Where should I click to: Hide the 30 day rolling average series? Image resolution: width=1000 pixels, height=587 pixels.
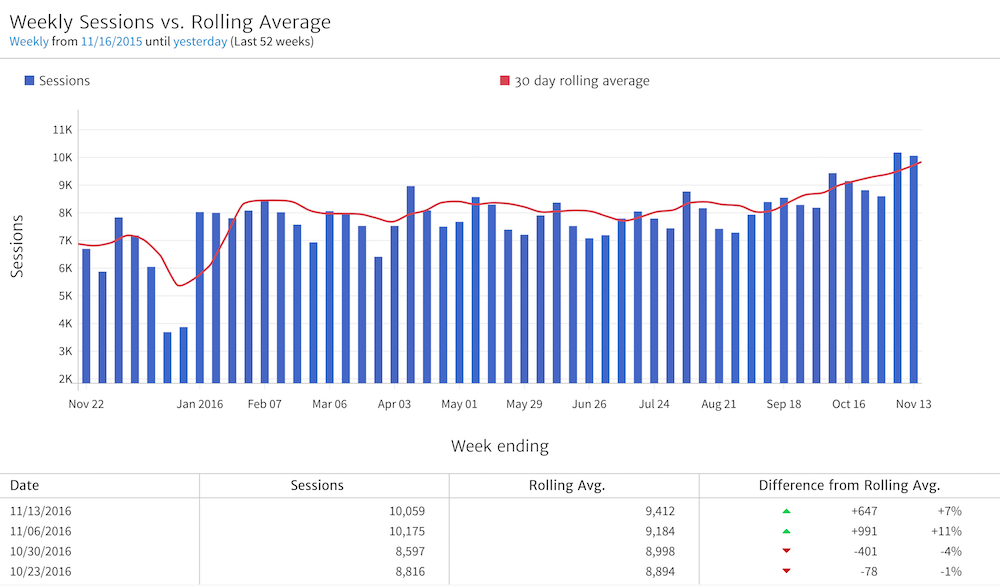(582, 81)
